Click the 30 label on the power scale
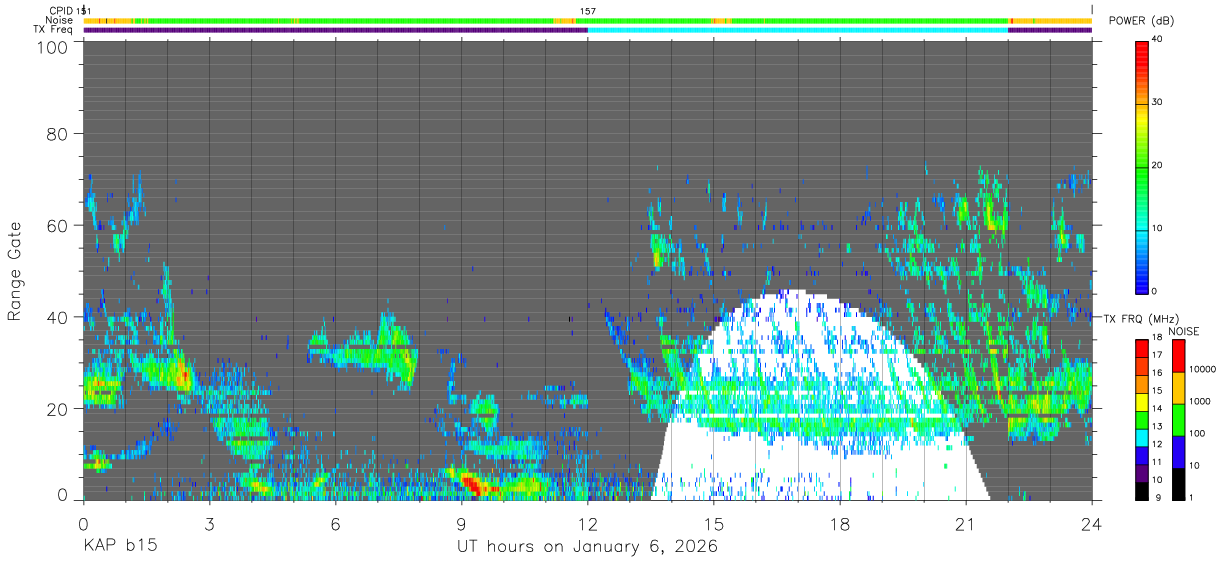 1158,103
